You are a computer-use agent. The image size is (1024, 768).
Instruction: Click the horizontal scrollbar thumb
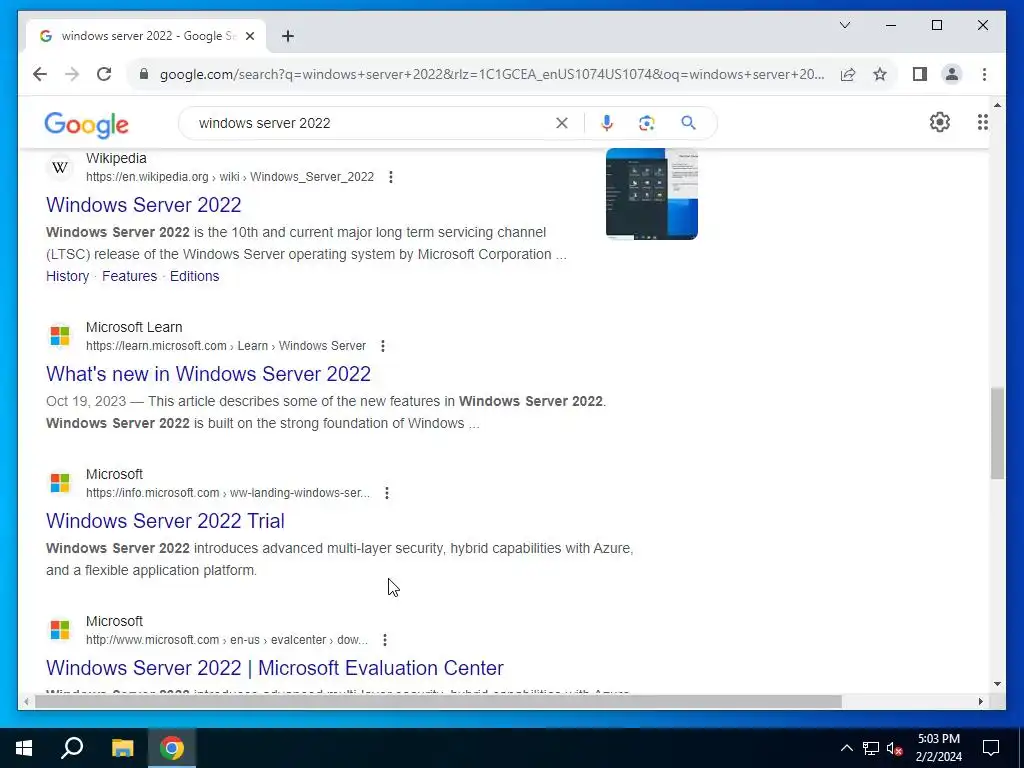(x=438, y=702)
